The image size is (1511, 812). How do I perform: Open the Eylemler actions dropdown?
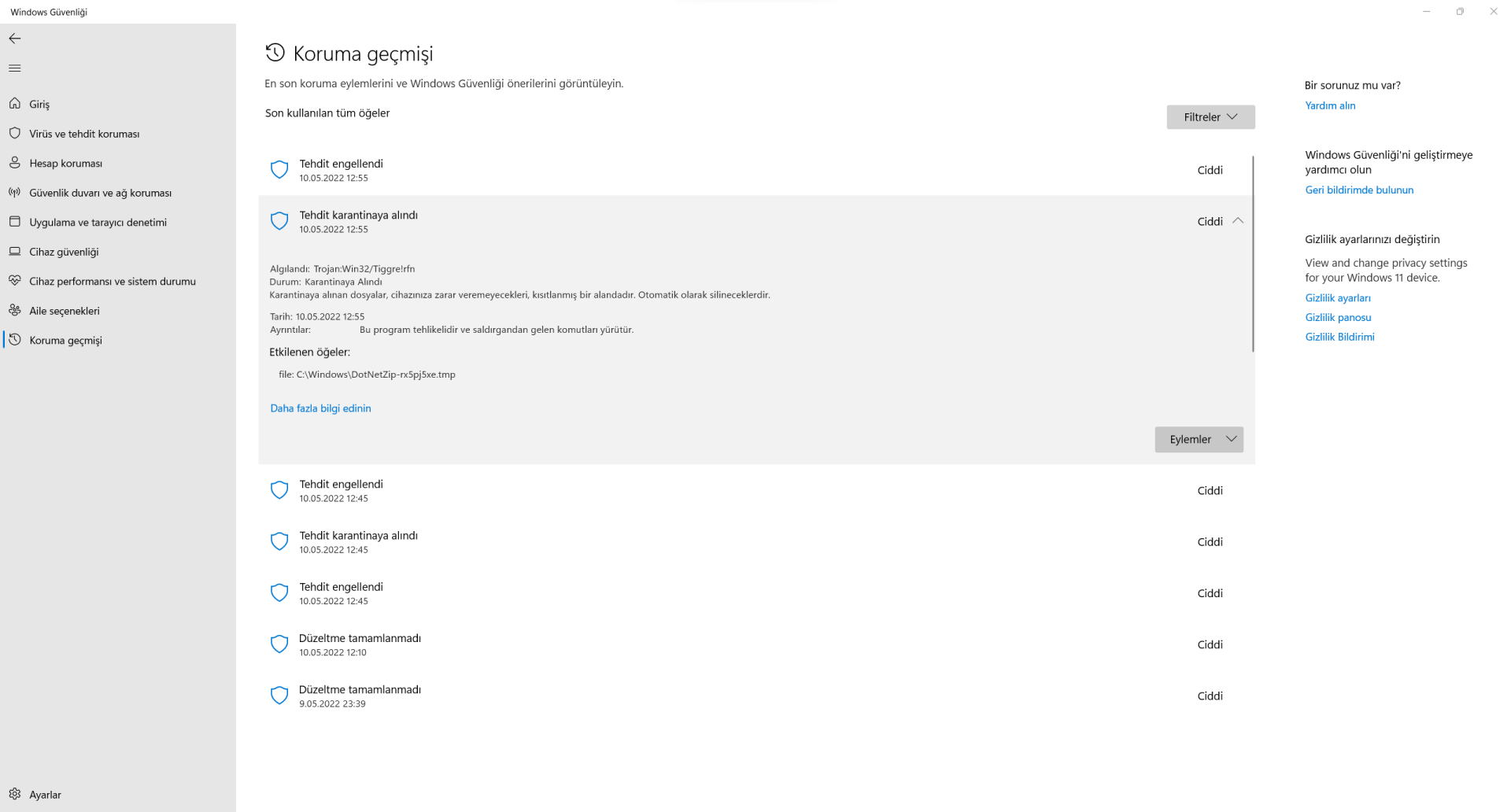coord(1199,440)
